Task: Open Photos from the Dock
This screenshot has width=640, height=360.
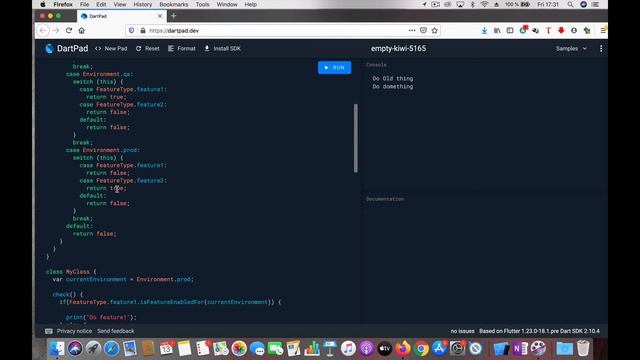Action: point(239,349)
